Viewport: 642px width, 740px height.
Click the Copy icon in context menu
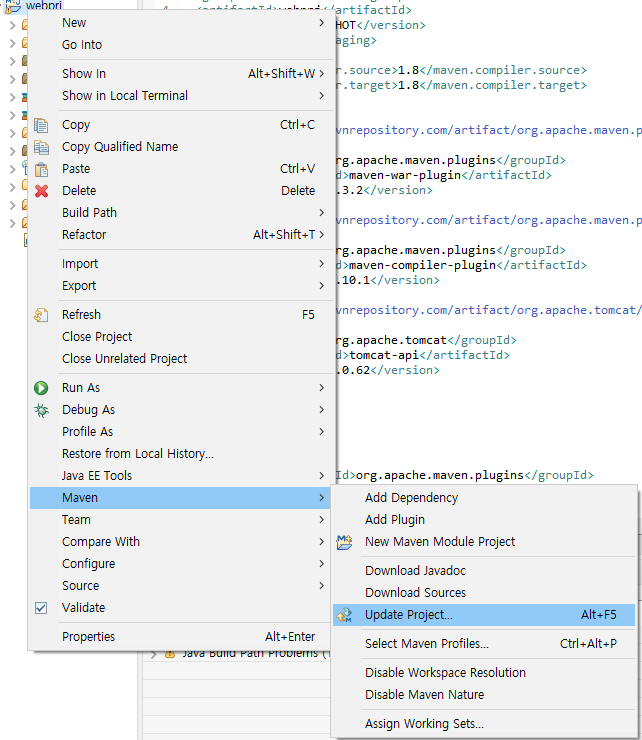(41, 125)
